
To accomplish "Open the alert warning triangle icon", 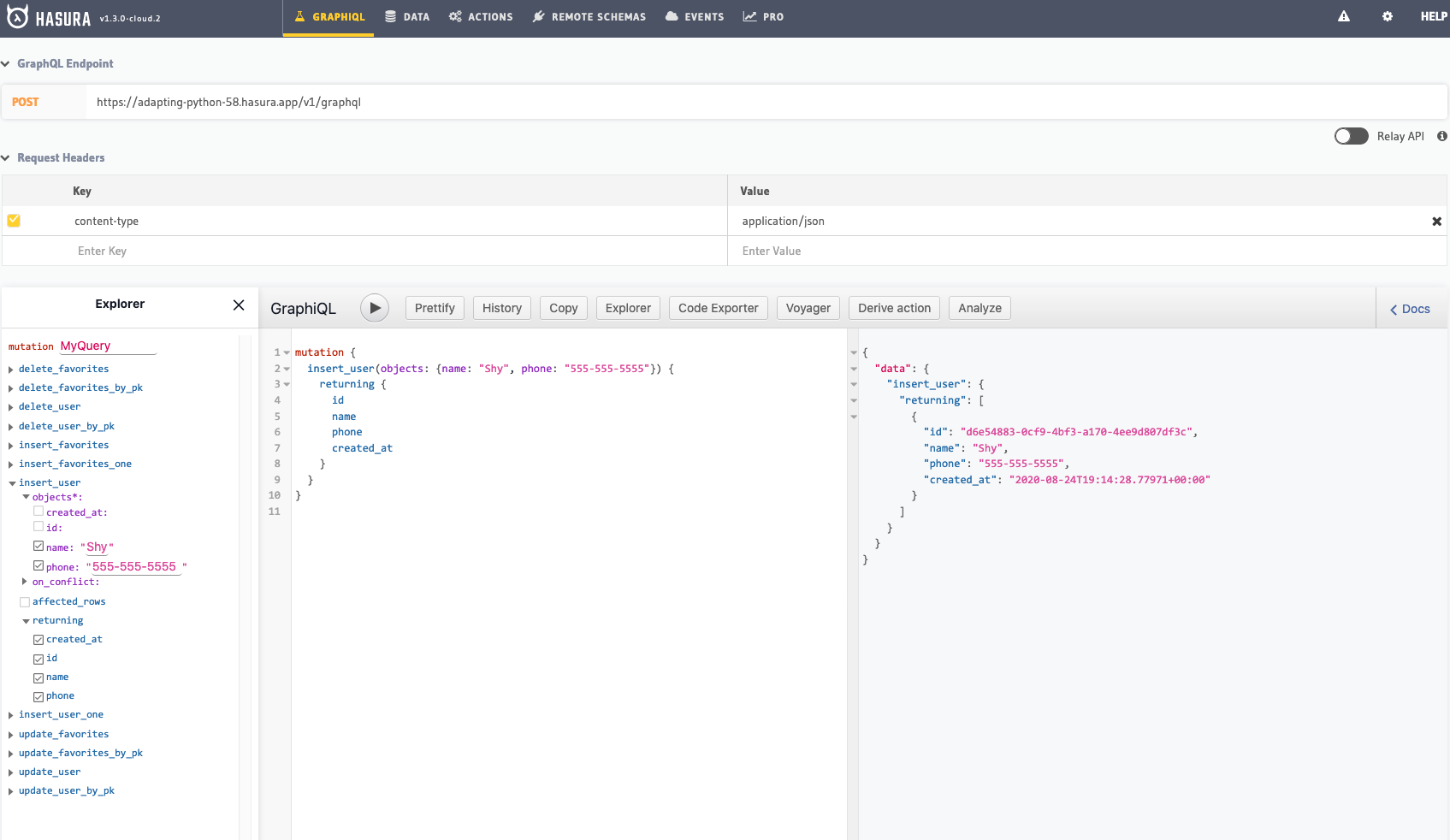I will 1344,16.
